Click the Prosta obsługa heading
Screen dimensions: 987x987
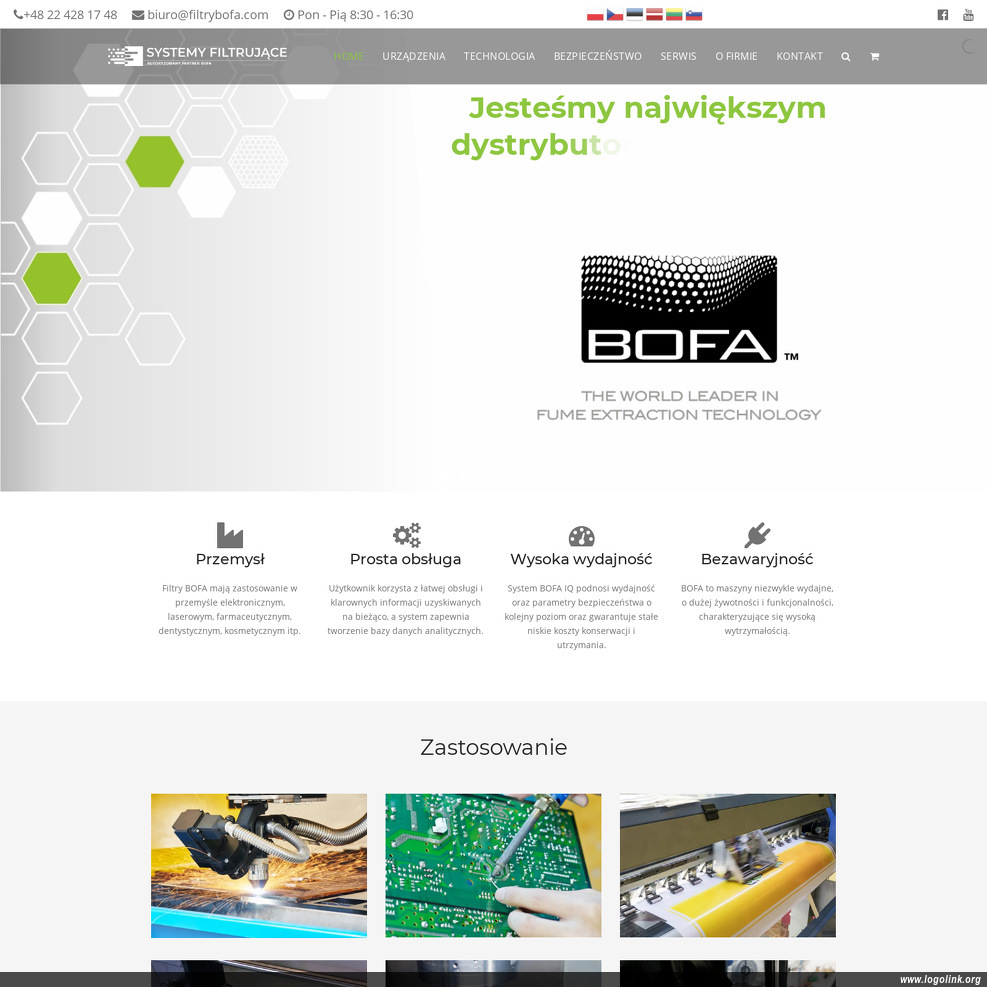[x=405, y=559]
